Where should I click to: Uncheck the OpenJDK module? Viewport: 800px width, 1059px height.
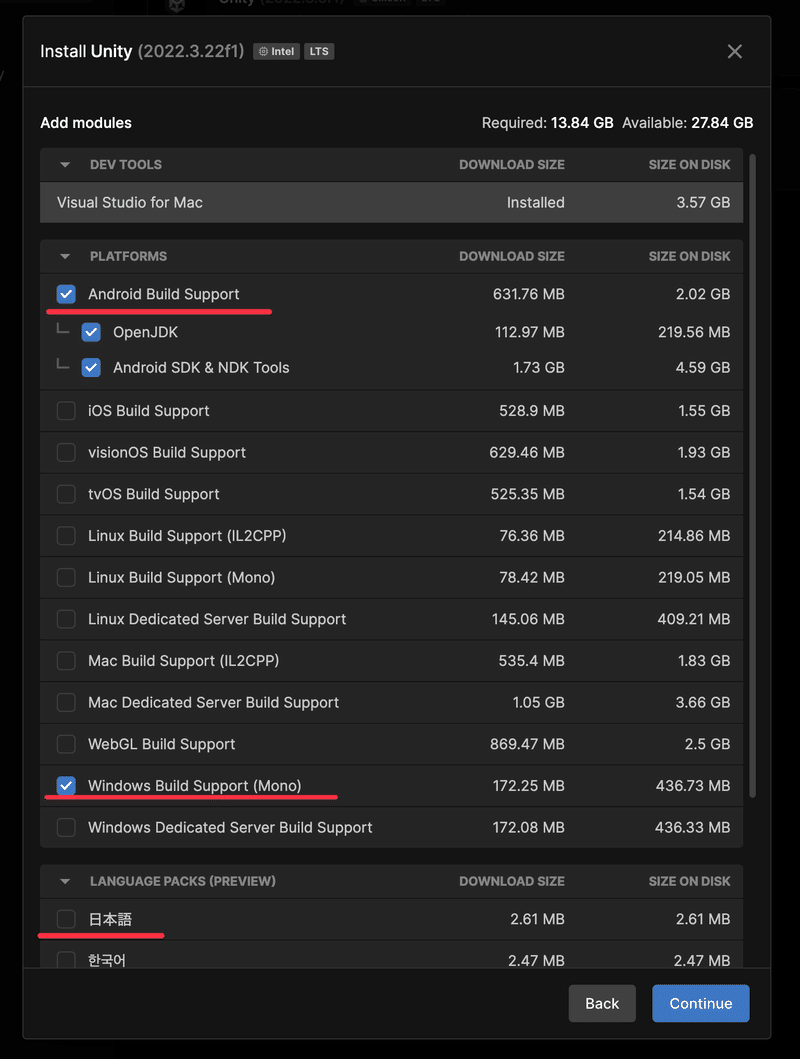[x=91, y=332]
